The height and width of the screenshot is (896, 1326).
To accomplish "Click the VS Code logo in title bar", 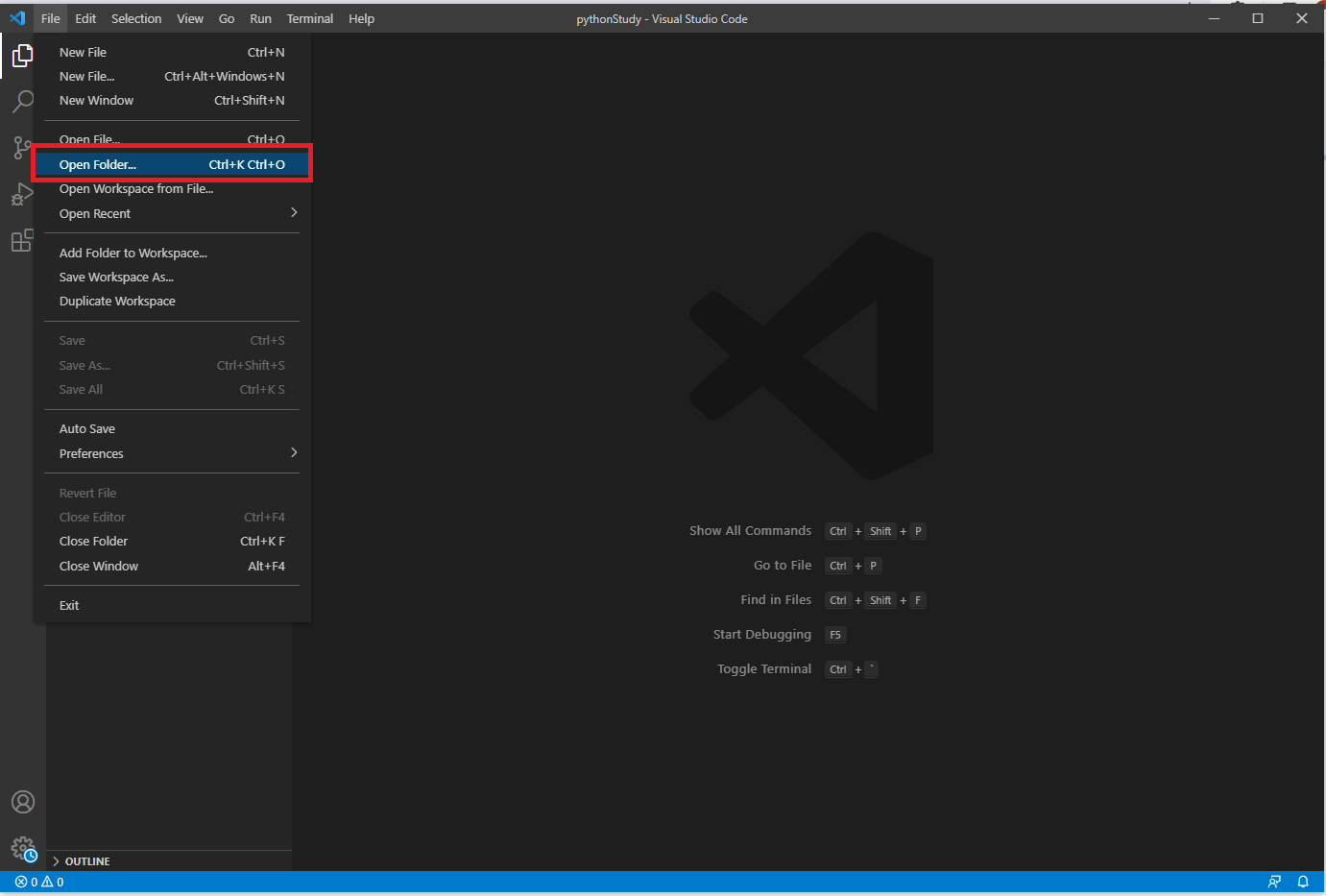I will 17,18.
